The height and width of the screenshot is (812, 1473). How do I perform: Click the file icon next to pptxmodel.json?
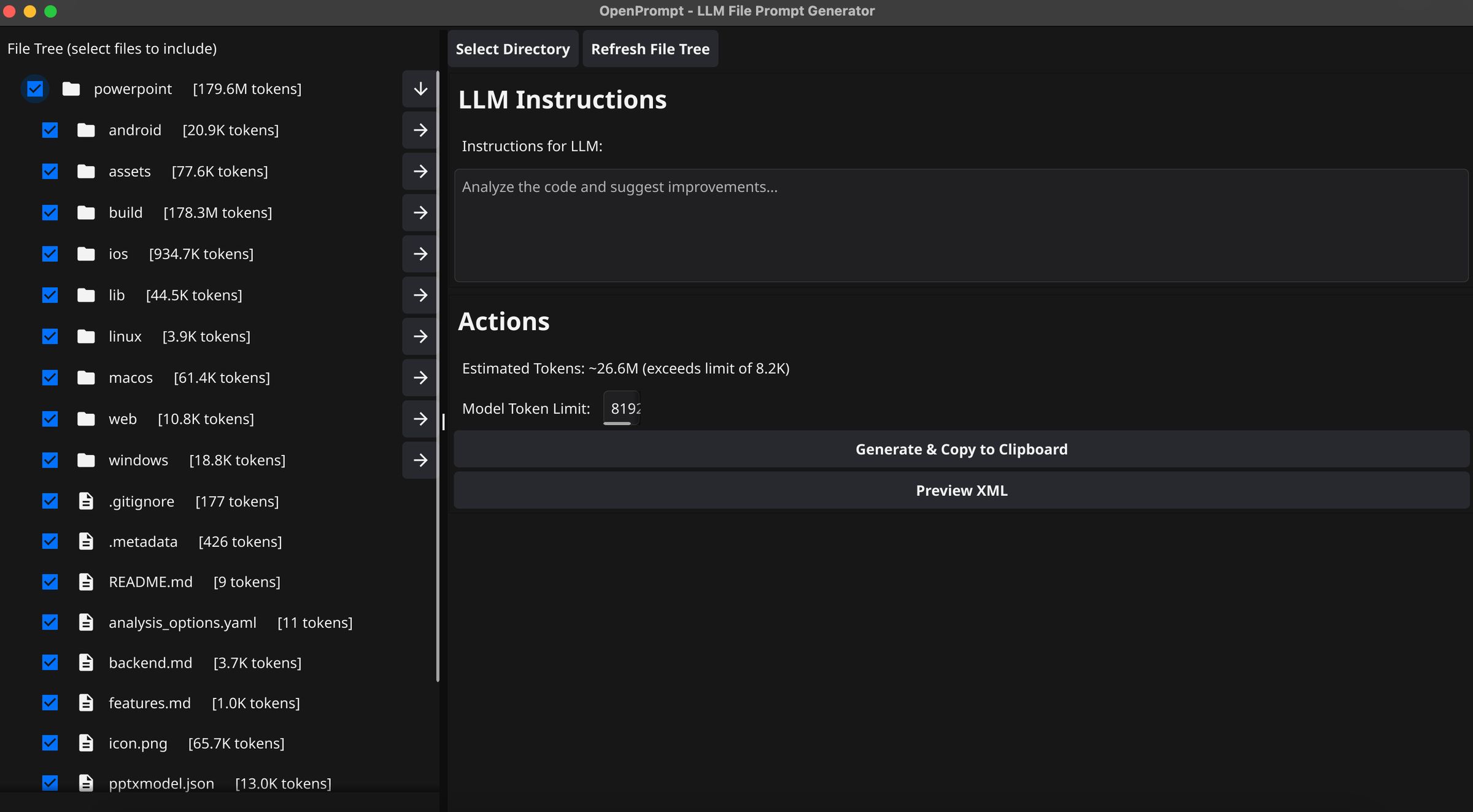86,783
